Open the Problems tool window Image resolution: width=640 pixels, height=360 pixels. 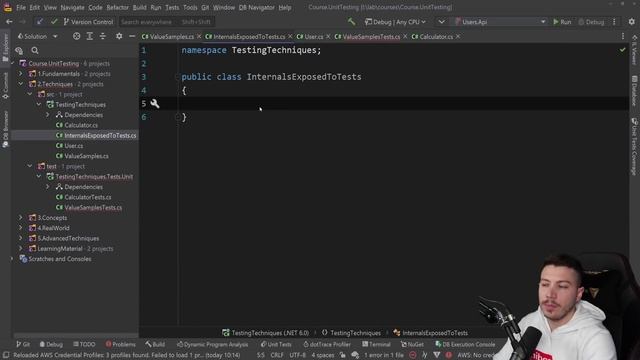point(120,344)
